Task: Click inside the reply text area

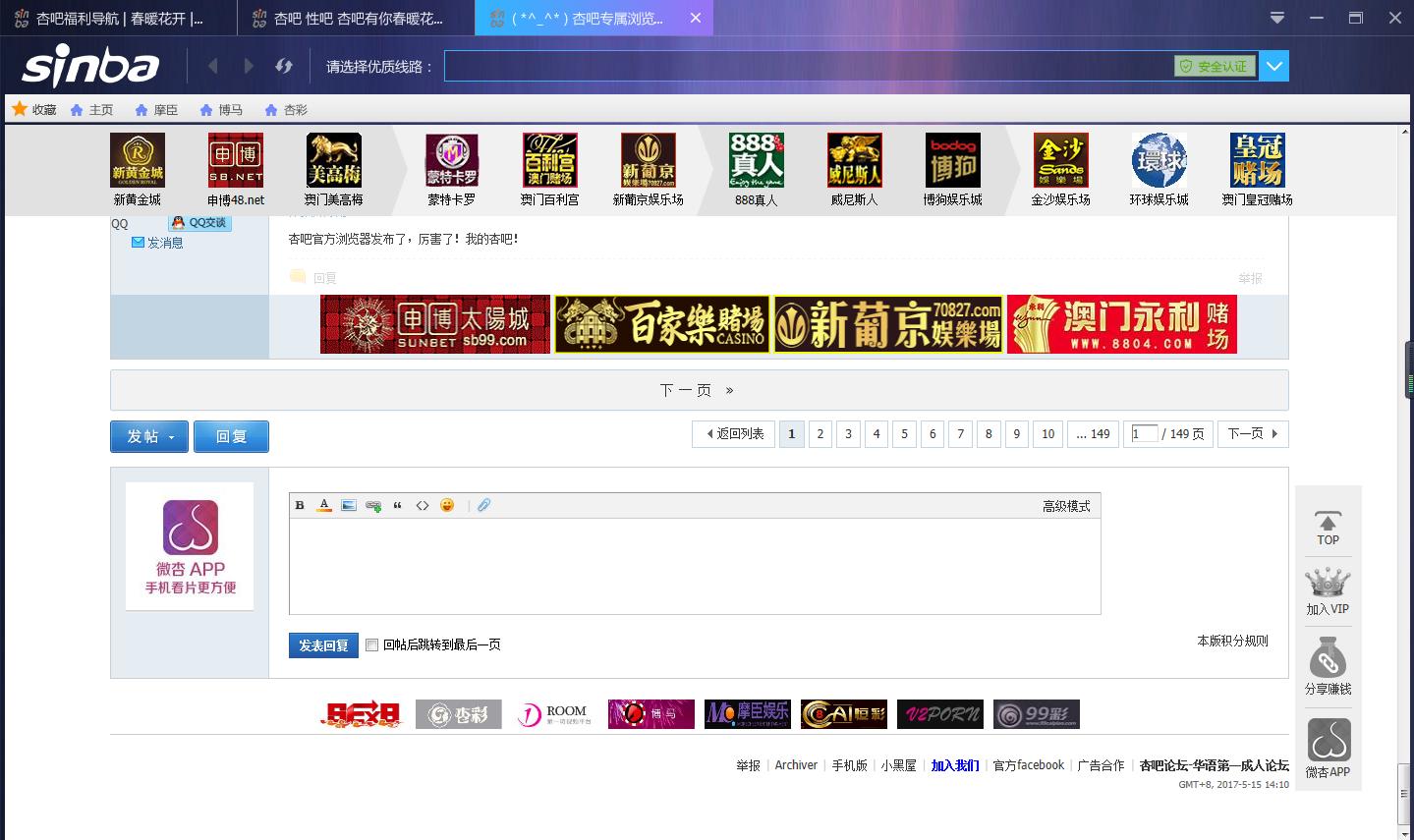Action: (695, 566)
